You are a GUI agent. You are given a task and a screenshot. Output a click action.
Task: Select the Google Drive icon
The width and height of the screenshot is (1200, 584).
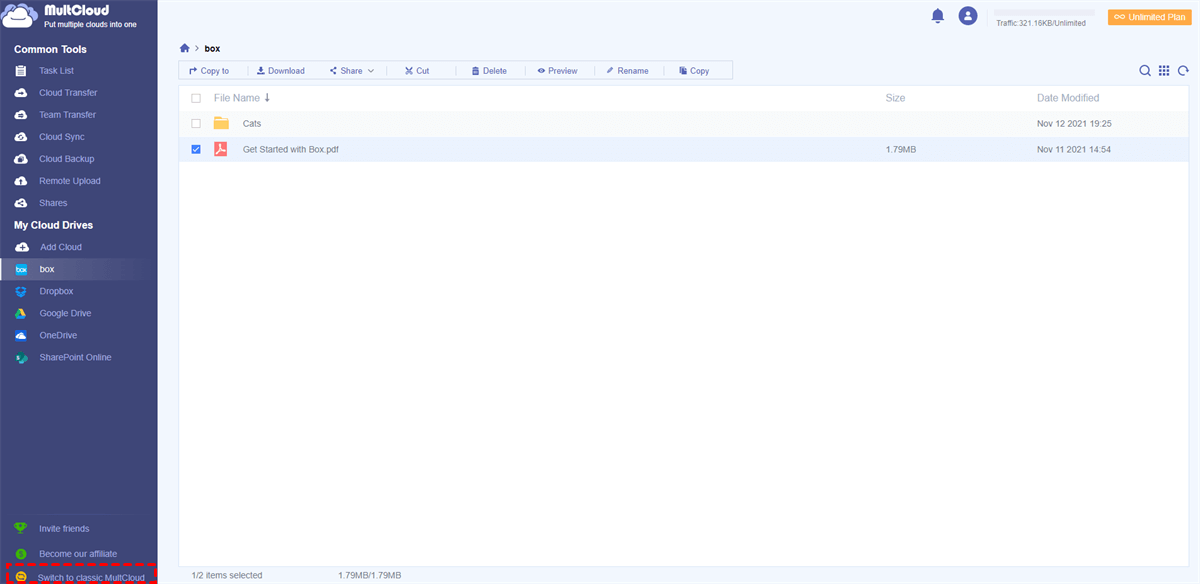[x=21, y=313]
